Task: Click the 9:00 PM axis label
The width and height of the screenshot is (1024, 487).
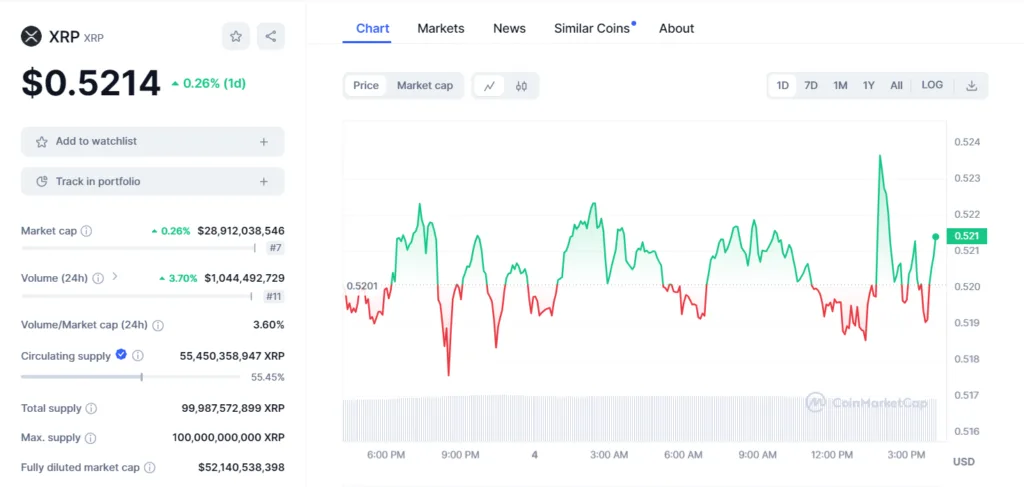Action: [461, 455]
